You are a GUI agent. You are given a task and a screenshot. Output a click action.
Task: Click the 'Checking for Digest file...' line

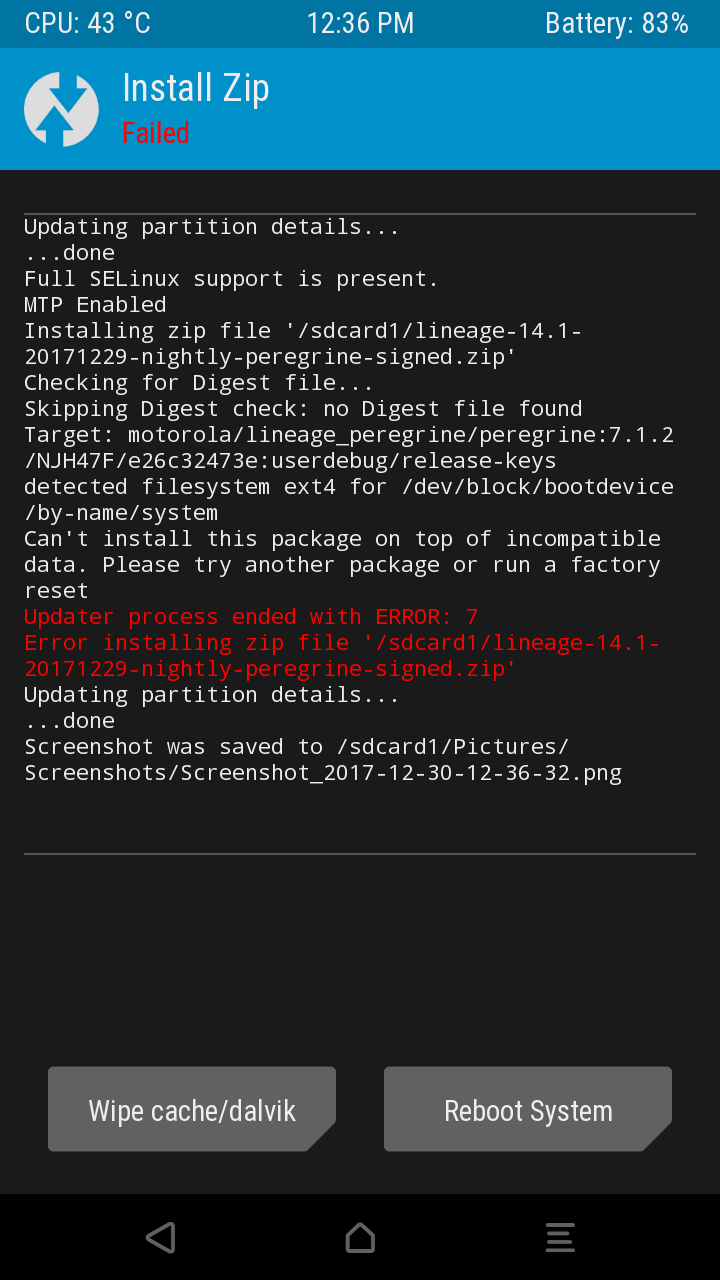199,382
